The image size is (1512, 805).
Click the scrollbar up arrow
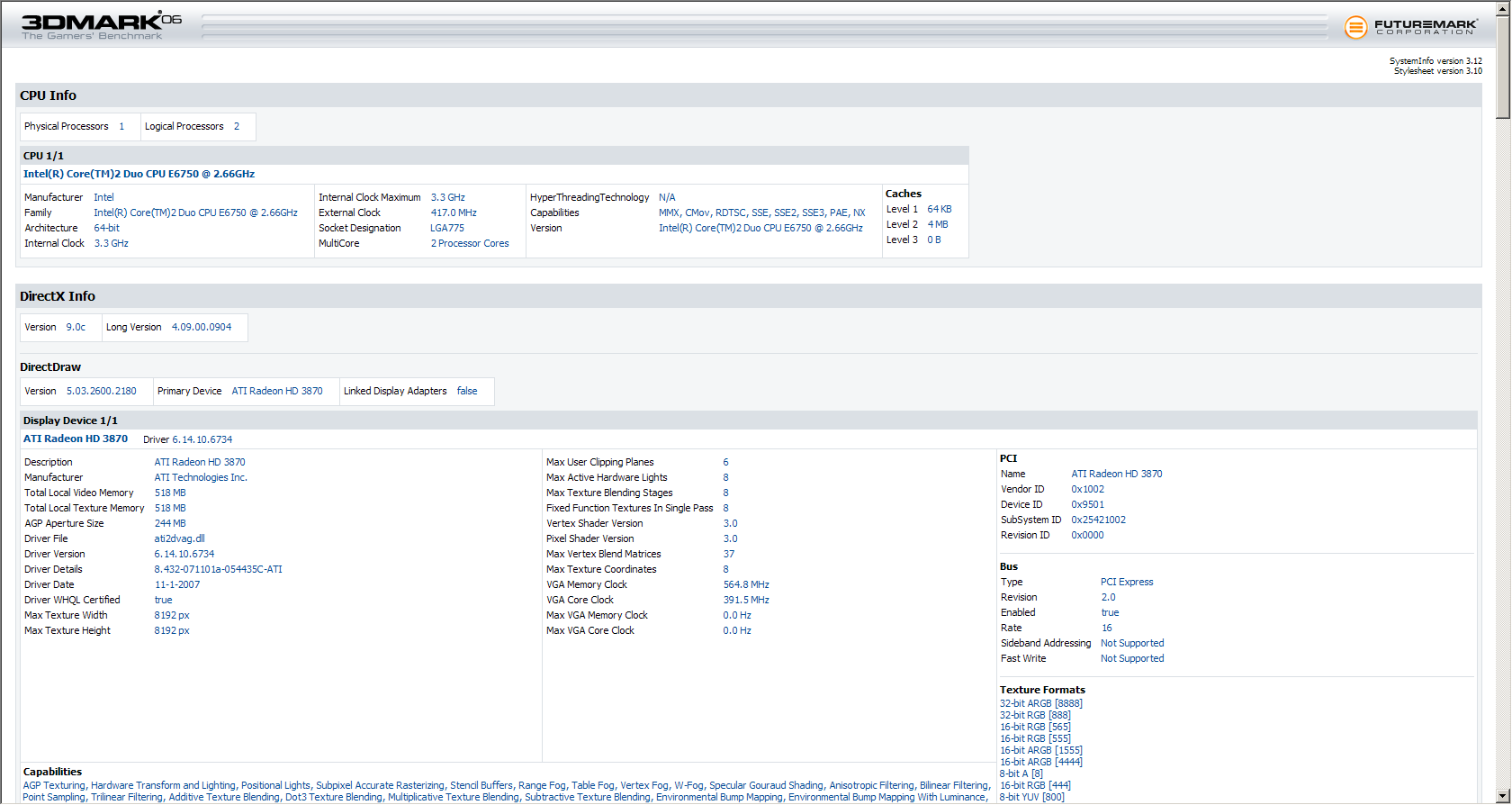[1503, 8]
